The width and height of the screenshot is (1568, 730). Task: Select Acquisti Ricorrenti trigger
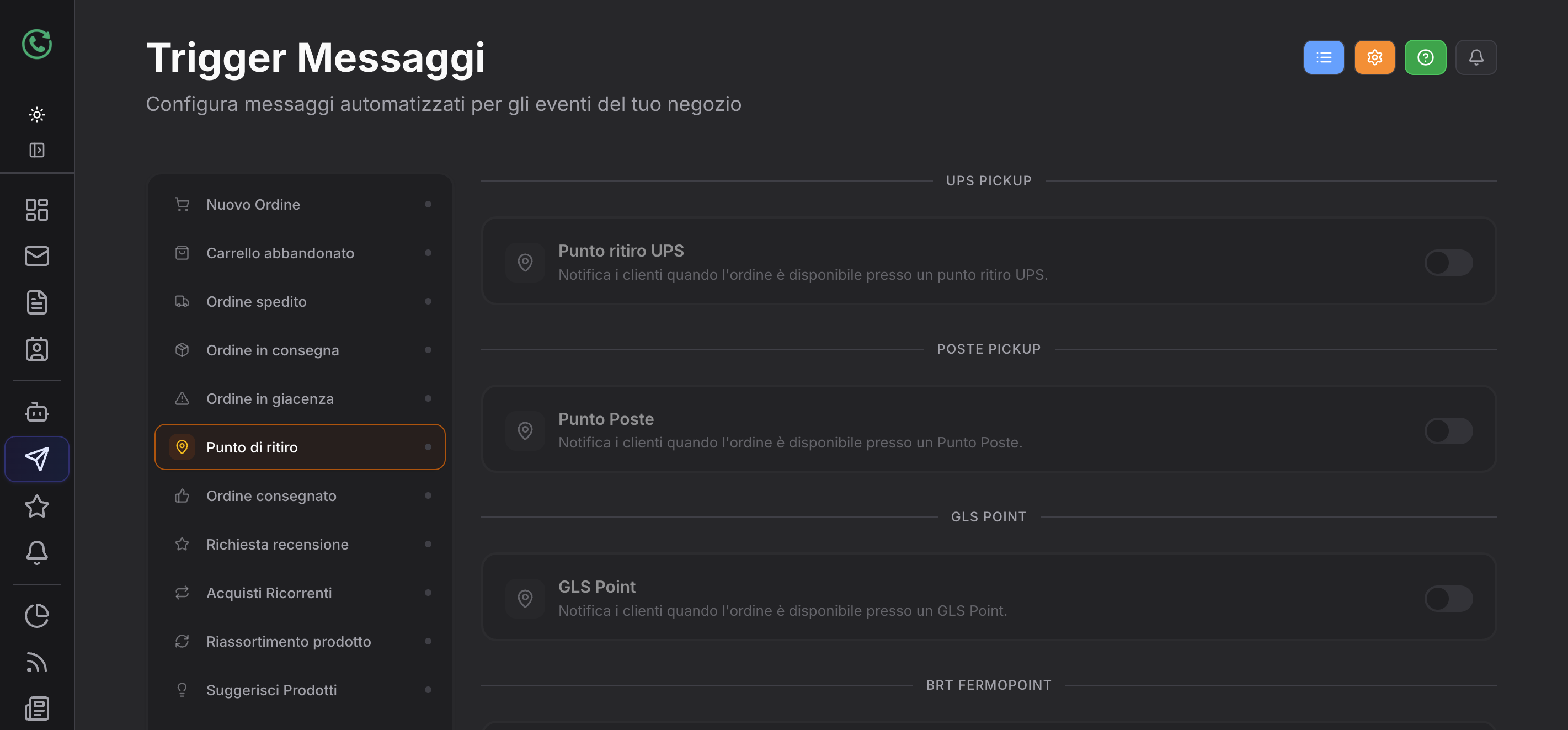coord(300,593)
